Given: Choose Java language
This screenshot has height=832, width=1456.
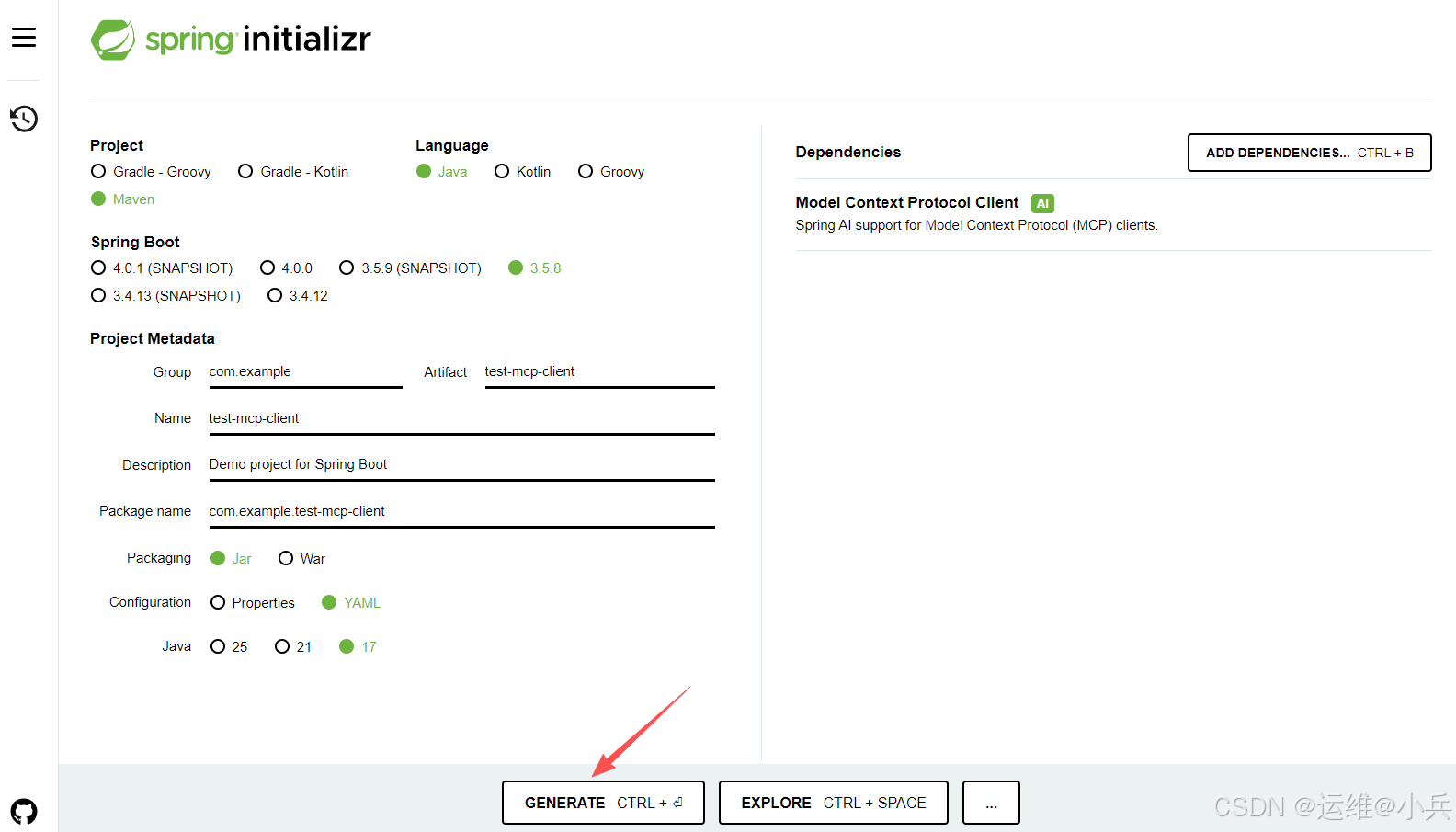Looking at the screenshot, I should [442, 172].
